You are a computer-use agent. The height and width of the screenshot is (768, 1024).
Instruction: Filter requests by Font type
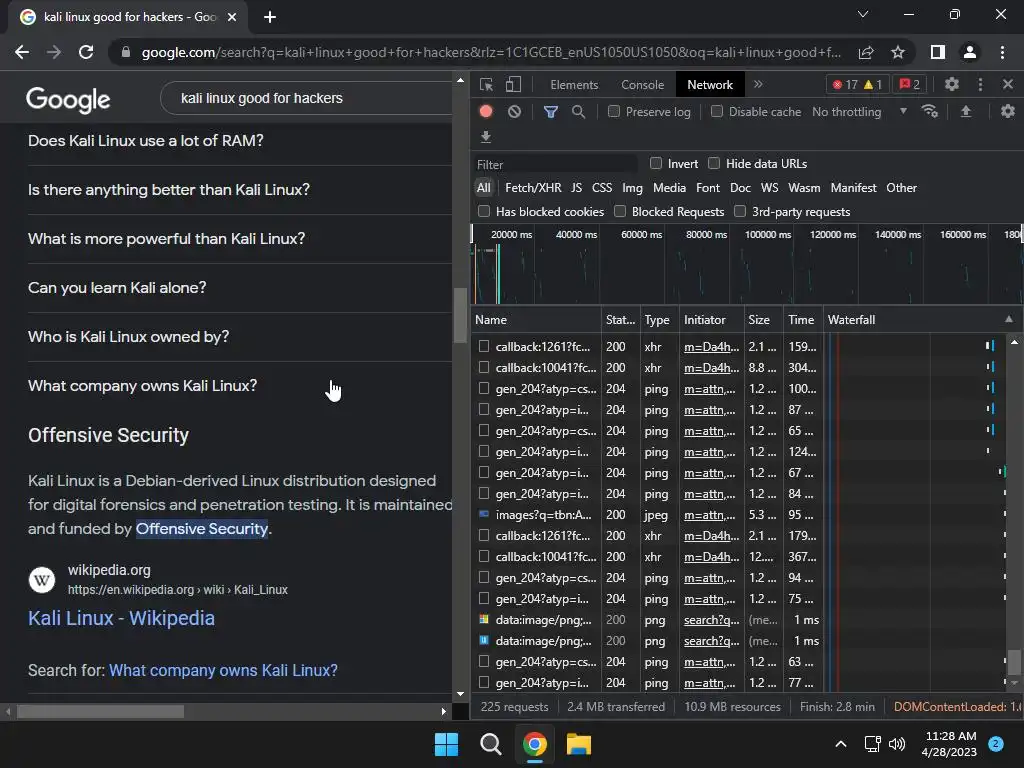point(708,188)
